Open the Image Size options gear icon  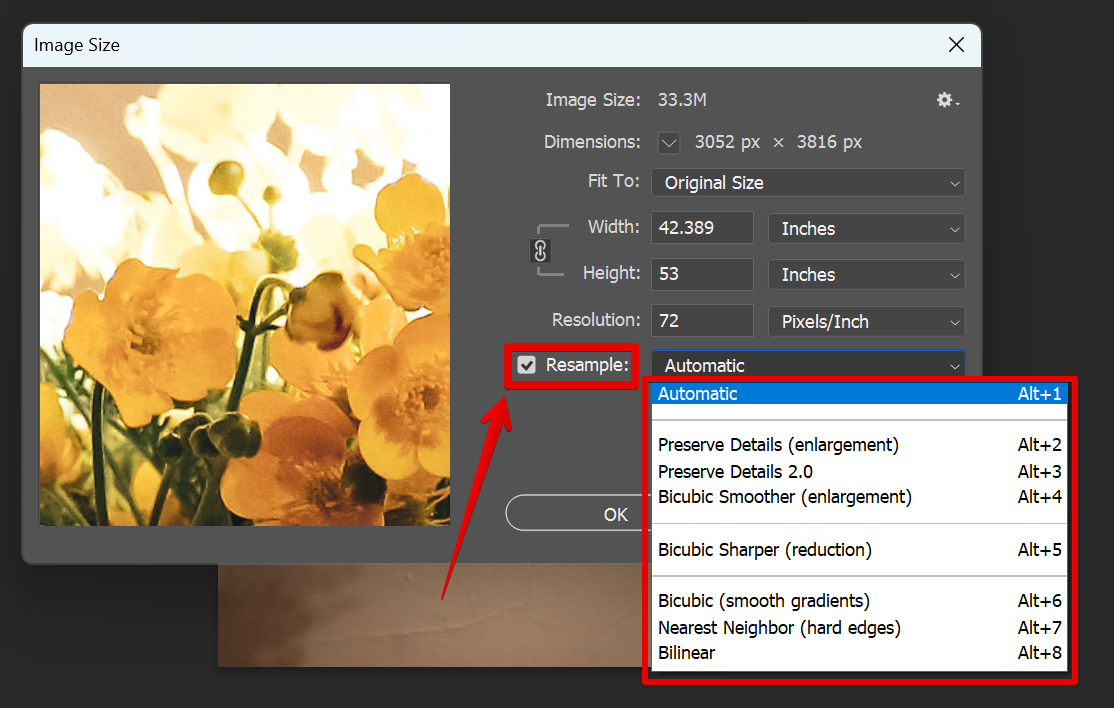tap(943, 100)
